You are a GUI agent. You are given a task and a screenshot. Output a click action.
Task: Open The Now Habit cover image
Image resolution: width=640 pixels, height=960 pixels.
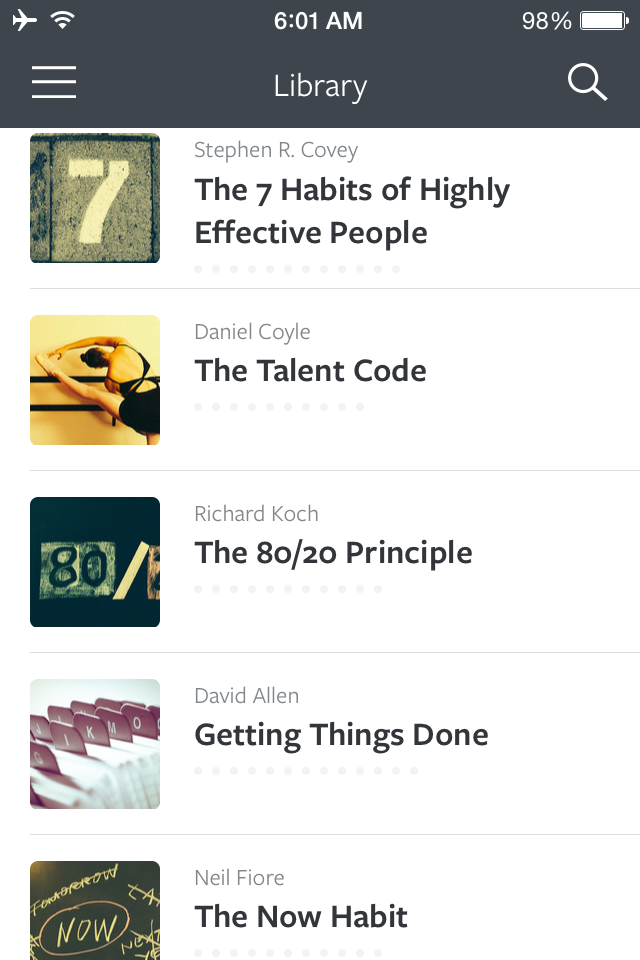(x=95, y=910)
